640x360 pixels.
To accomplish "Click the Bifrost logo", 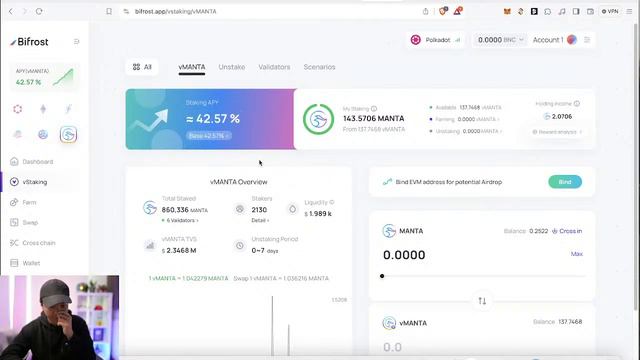I will pos(29,42).
